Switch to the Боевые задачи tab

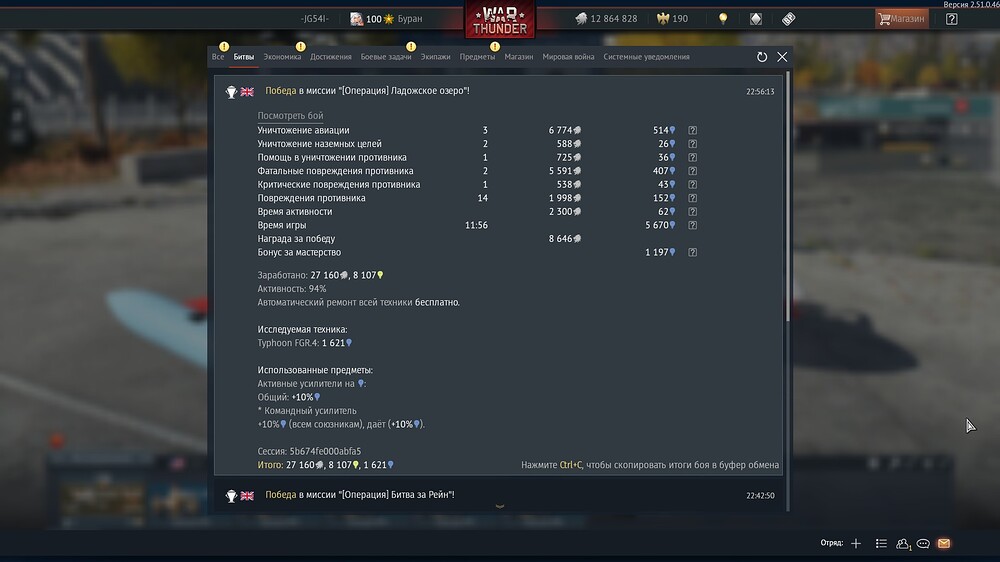pyautogui.click(x=386, y=57)
